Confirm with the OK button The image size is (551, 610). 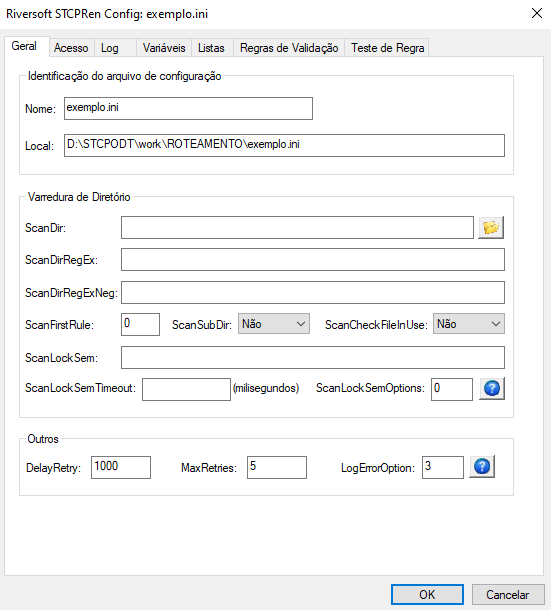tap(427, 594)
